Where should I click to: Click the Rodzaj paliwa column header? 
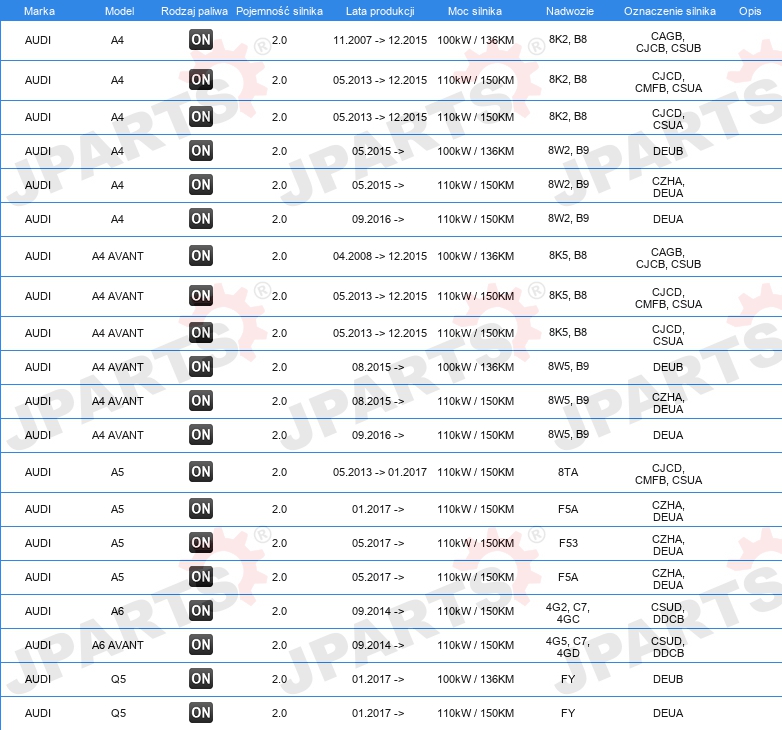pyautogui.click(x=194, y=11)
